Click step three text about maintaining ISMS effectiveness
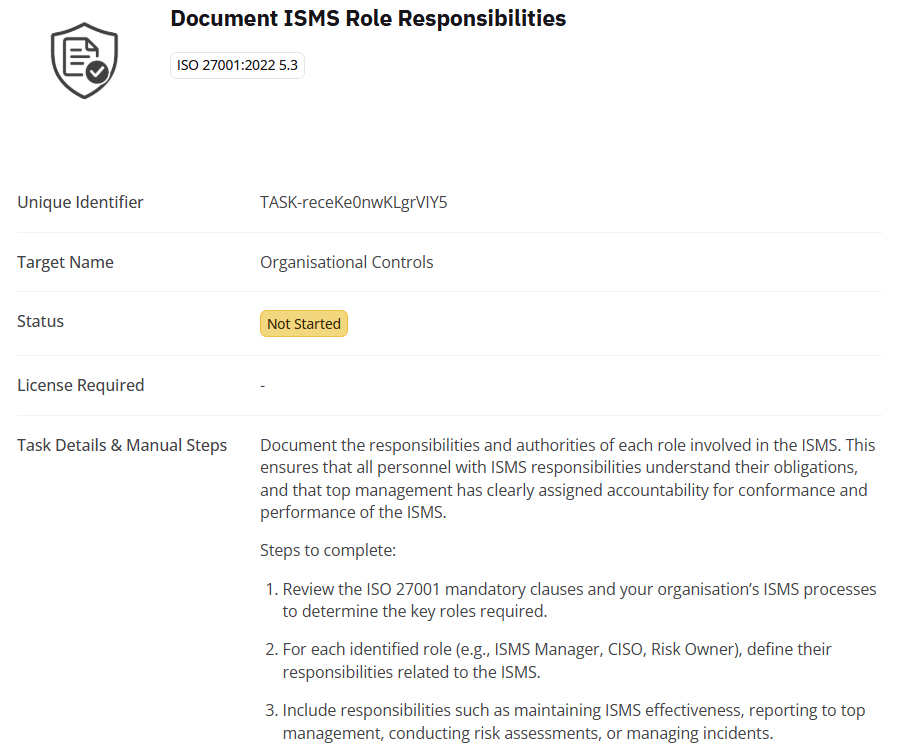This screenshot has width=897, height=751. 573,721
